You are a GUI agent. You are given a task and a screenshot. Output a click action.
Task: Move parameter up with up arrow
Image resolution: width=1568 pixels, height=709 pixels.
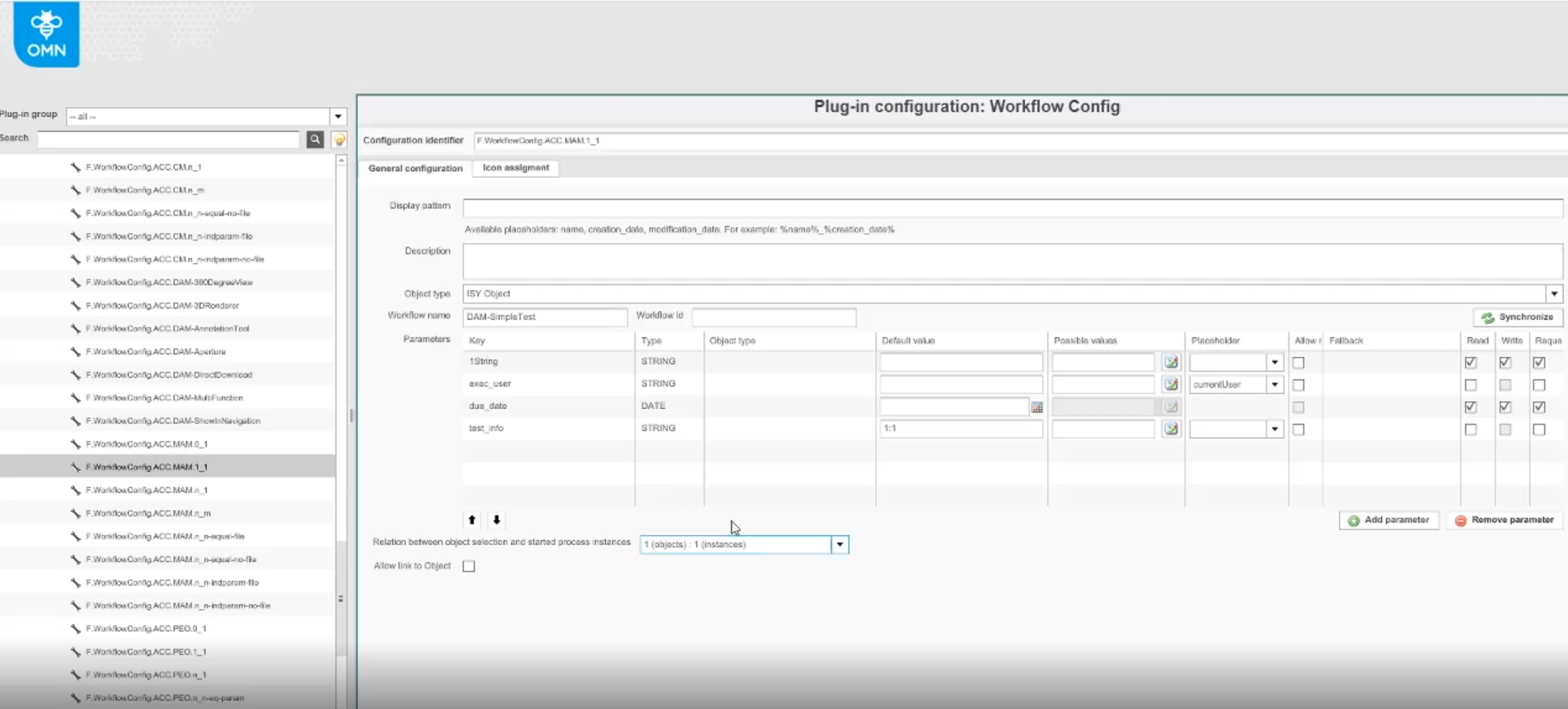472,520
